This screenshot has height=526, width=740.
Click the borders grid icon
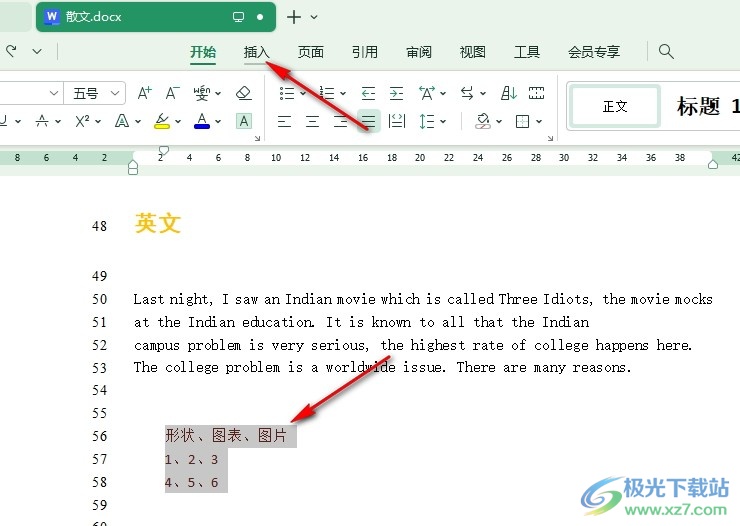(522, 121)
